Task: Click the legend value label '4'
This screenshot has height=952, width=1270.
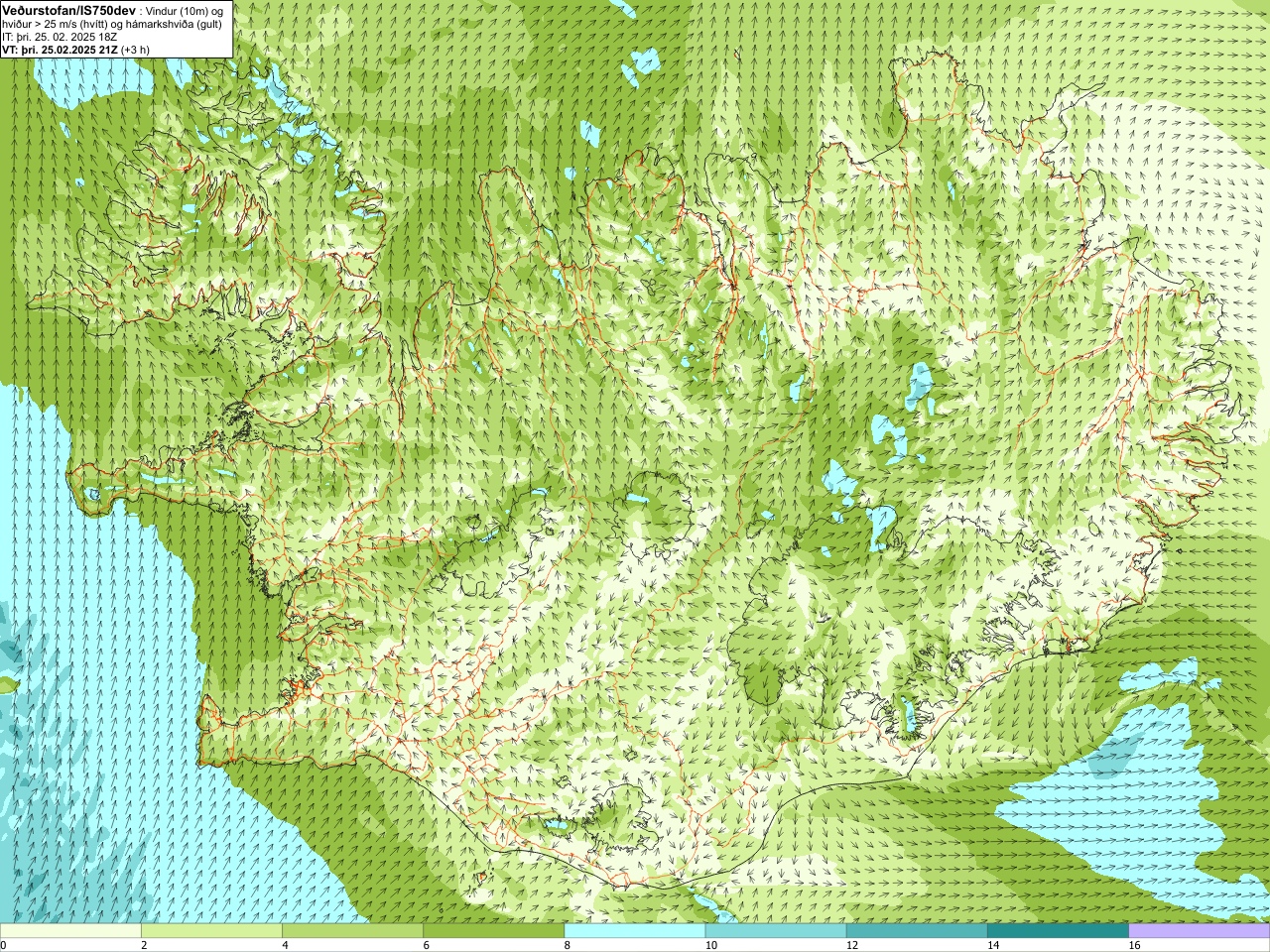Action: coord(286,945)
